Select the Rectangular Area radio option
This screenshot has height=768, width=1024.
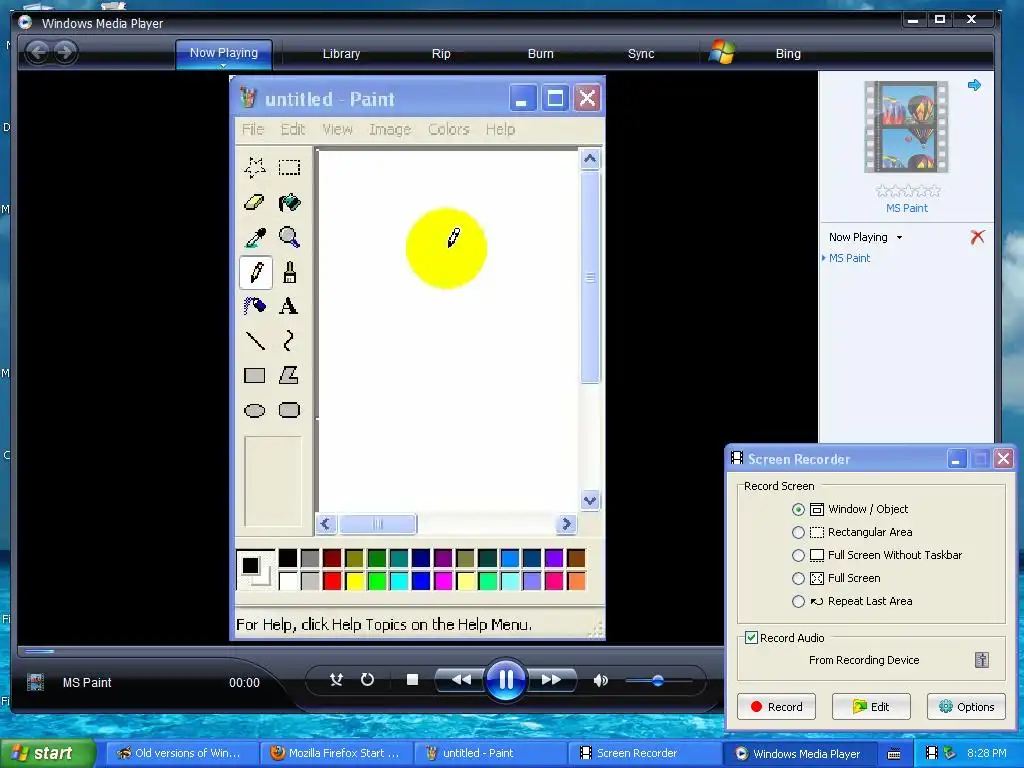click(x=798, y=532)
